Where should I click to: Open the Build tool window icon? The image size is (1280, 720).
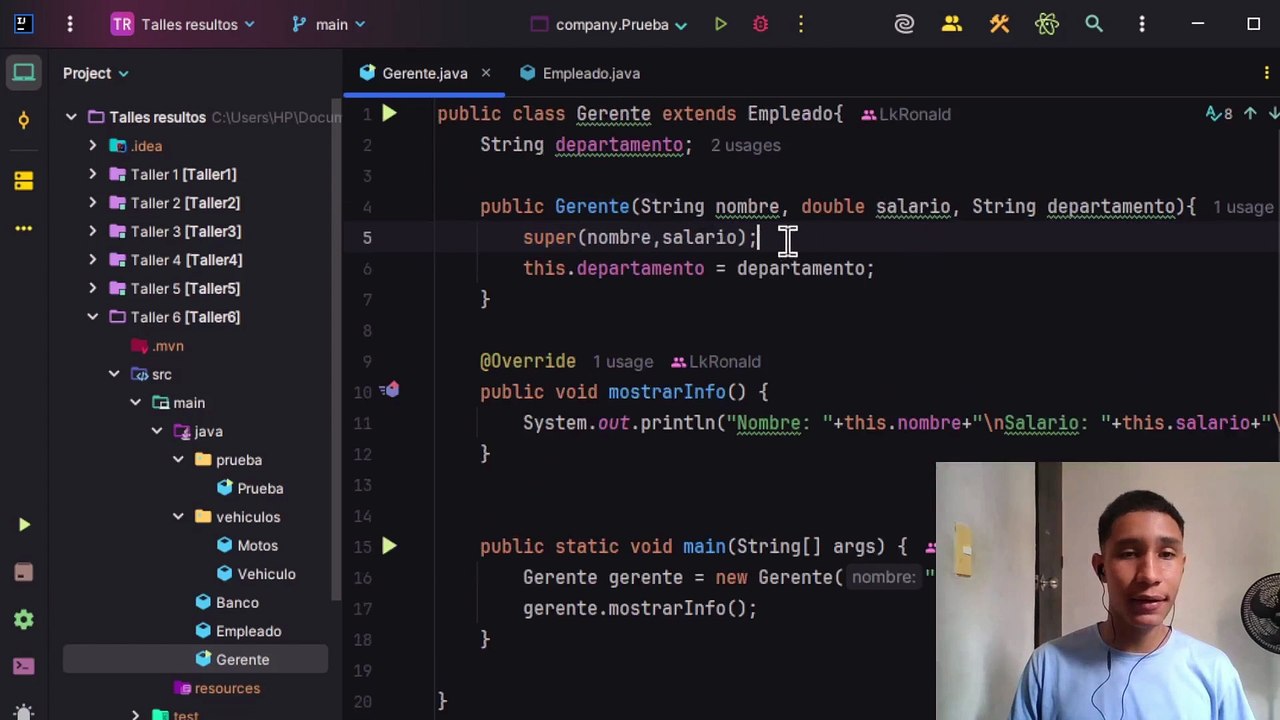click(x=24, y=572)
